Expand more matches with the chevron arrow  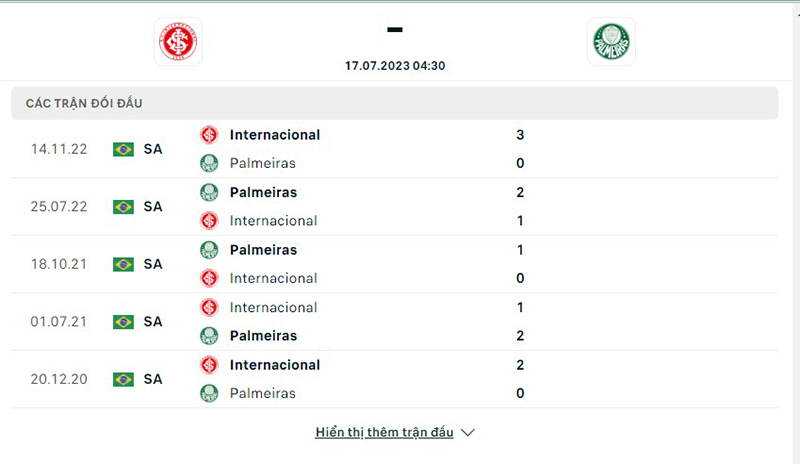tap(467, 433)
